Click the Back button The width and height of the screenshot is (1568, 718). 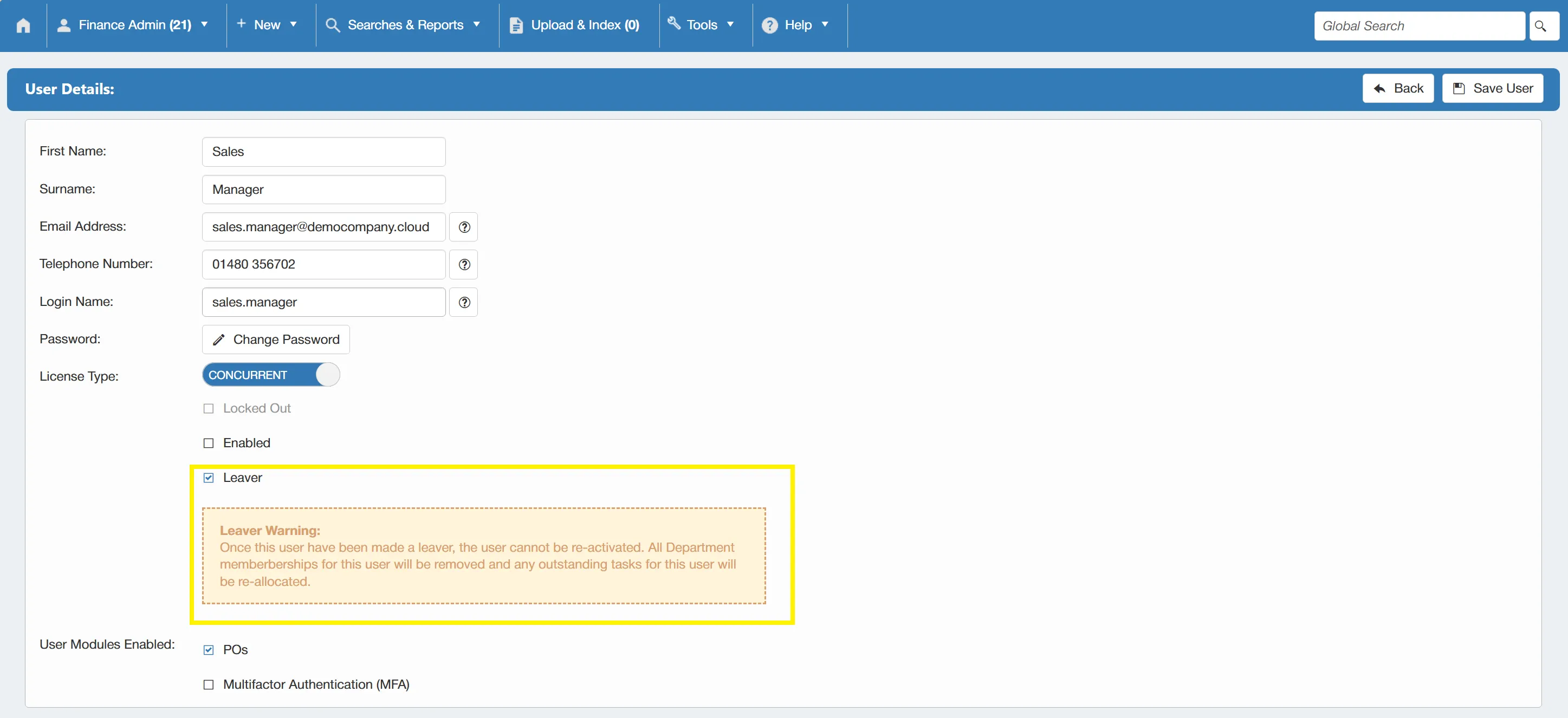[1398, 89]
